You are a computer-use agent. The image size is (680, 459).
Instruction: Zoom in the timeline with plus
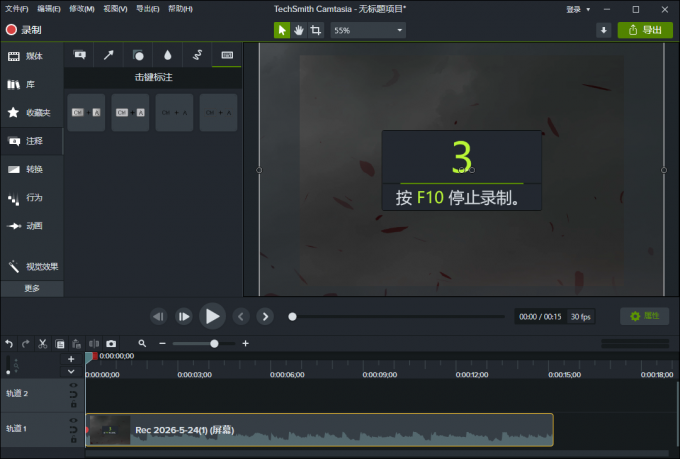click(x=245, y=344)
